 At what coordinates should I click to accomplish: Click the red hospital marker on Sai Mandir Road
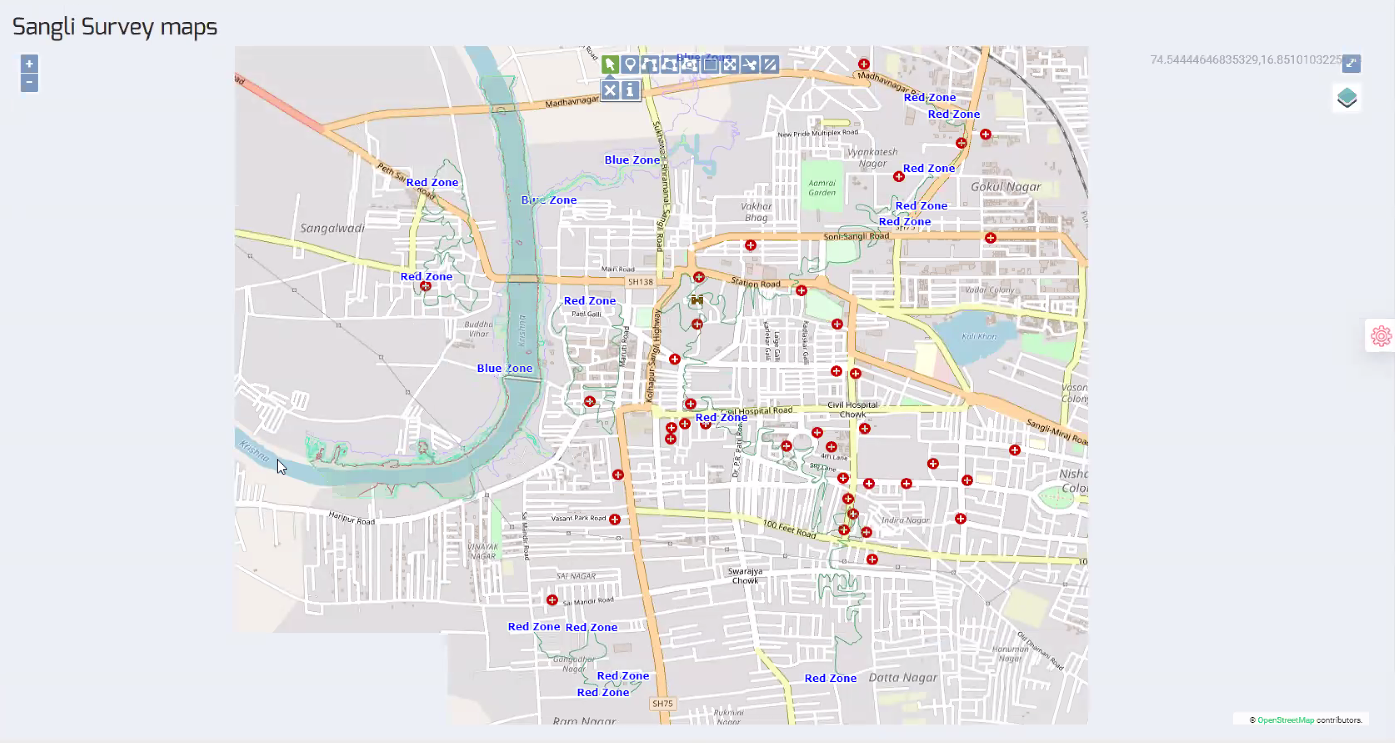(x=552, y=600)
